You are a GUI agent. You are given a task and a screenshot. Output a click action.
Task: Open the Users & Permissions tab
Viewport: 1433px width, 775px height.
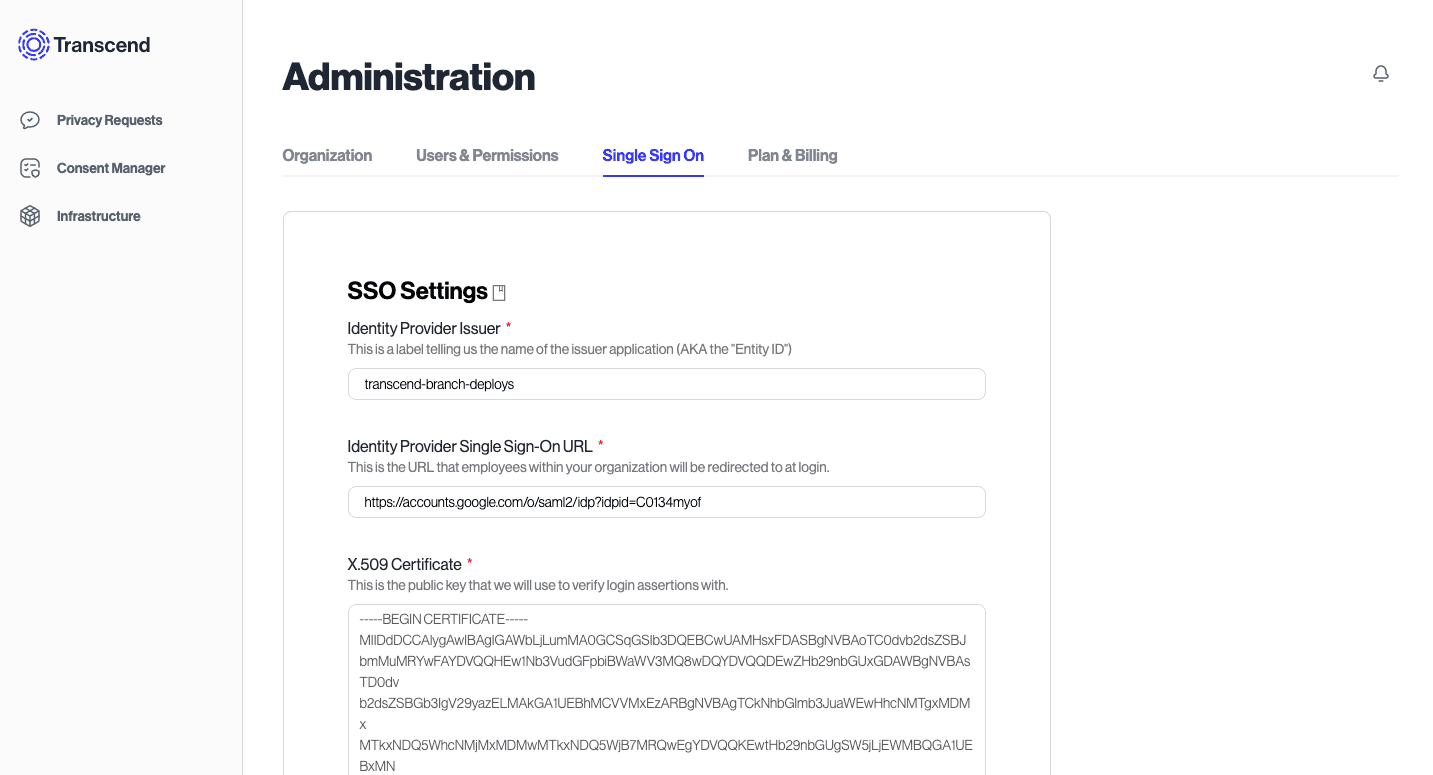tap(487, 155)
